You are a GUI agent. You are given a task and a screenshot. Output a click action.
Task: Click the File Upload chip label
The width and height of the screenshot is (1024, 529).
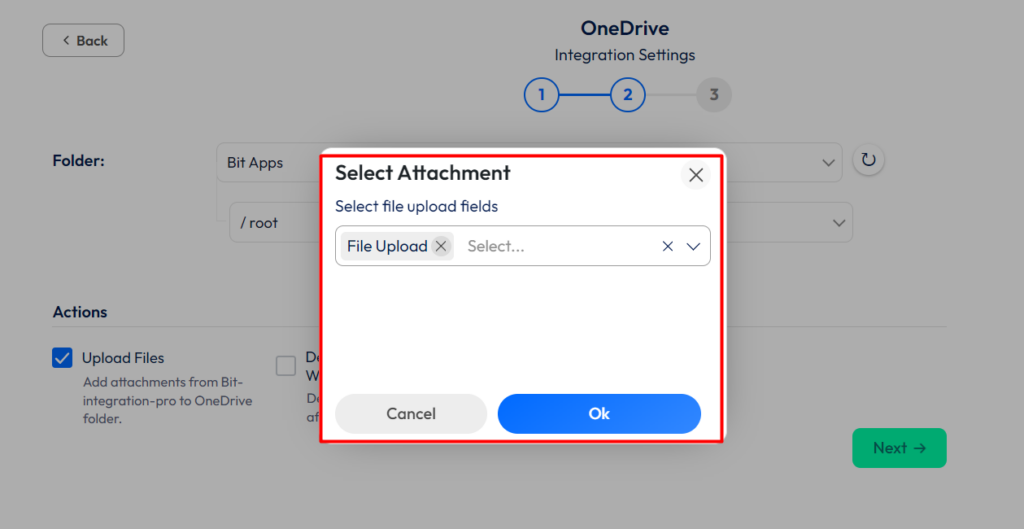387,246
